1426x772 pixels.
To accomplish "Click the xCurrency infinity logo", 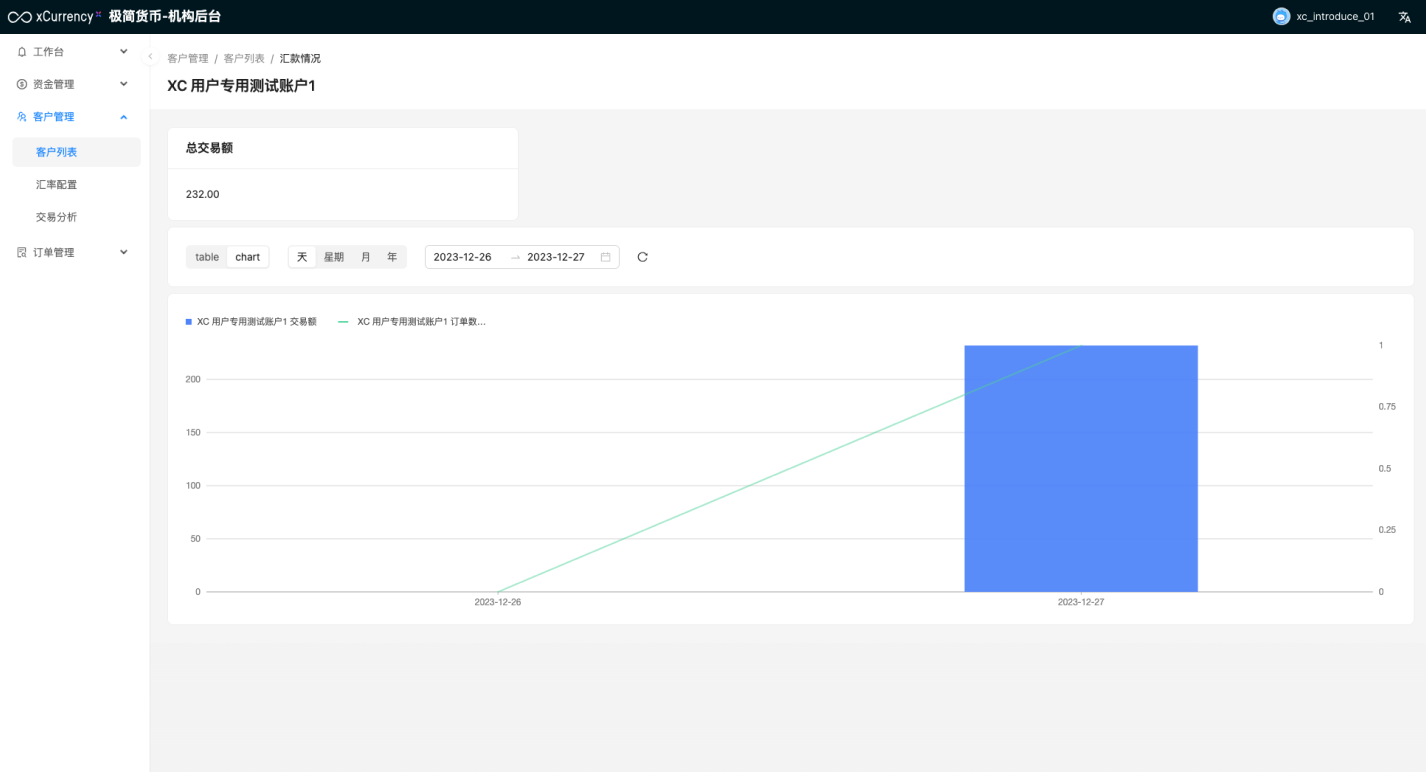I will click(x=20, y=17).
